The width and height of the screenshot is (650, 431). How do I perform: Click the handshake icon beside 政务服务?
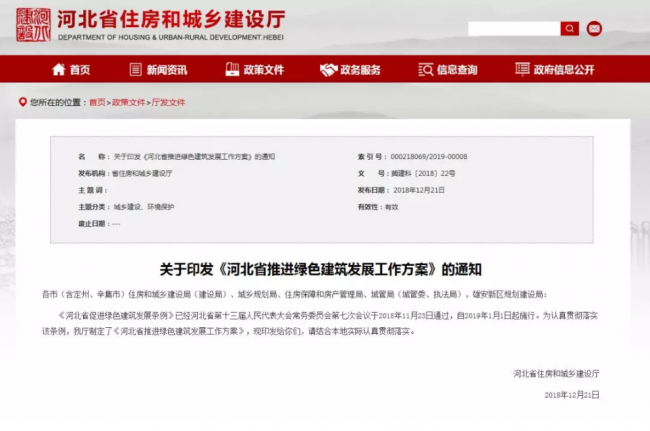[328, 69]
